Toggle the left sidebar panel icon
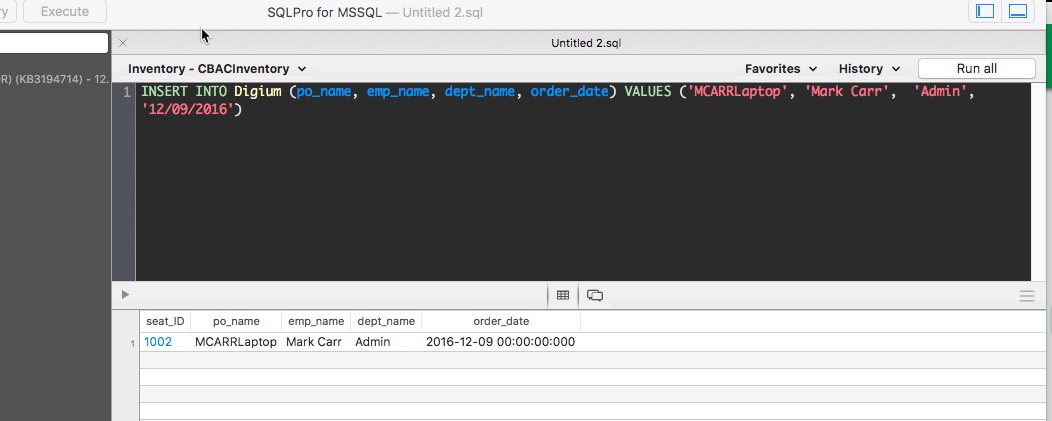Image resolution: width=1052 pixels, height=421 pixels. pos(984,11)
